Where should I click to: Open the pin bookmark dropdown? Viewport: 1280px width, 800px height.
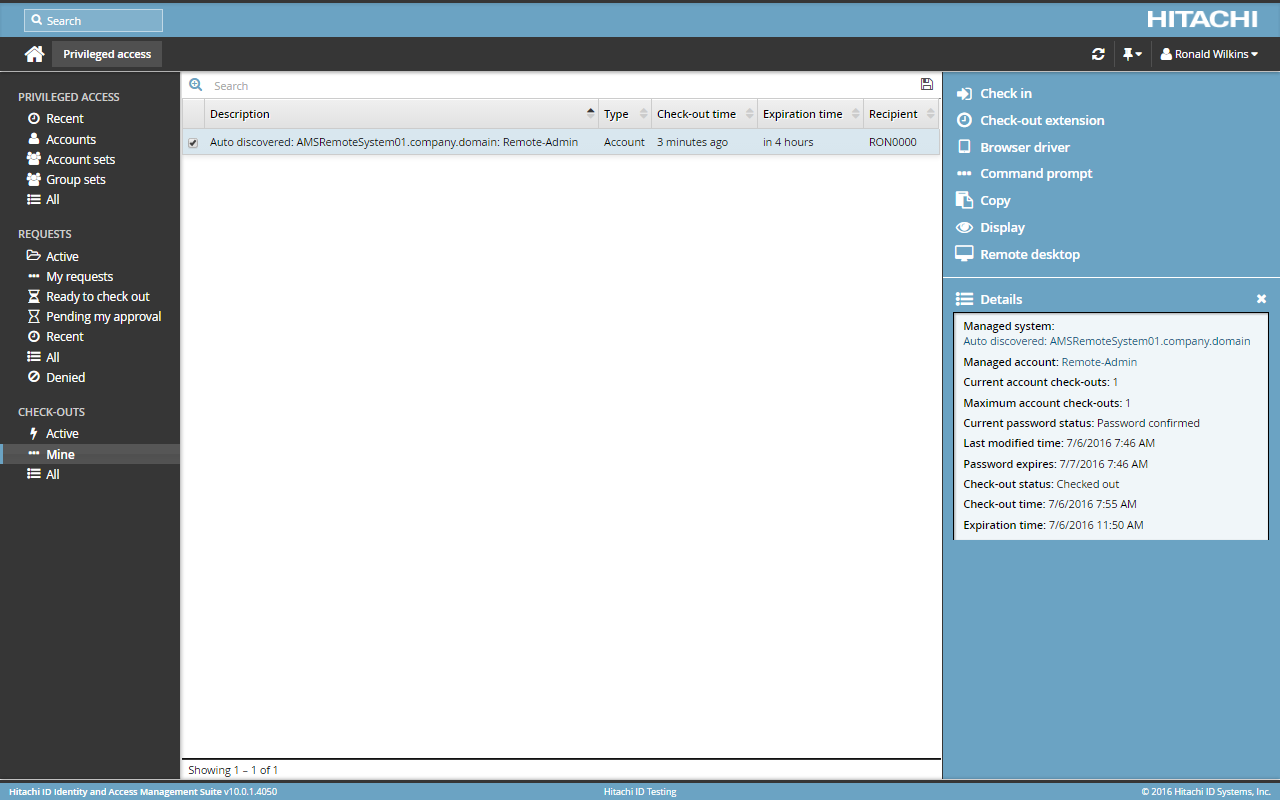pos(1131,53)
